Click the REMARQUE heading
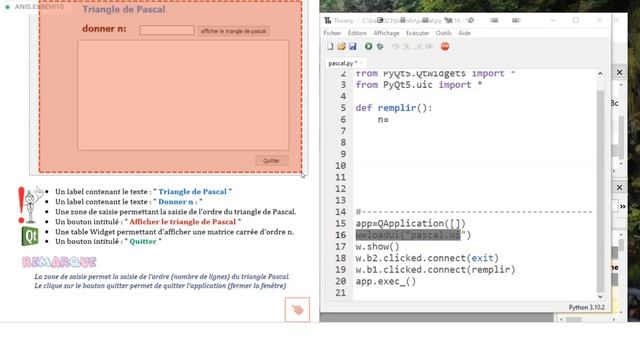640x360 pixels. (59, 262)
